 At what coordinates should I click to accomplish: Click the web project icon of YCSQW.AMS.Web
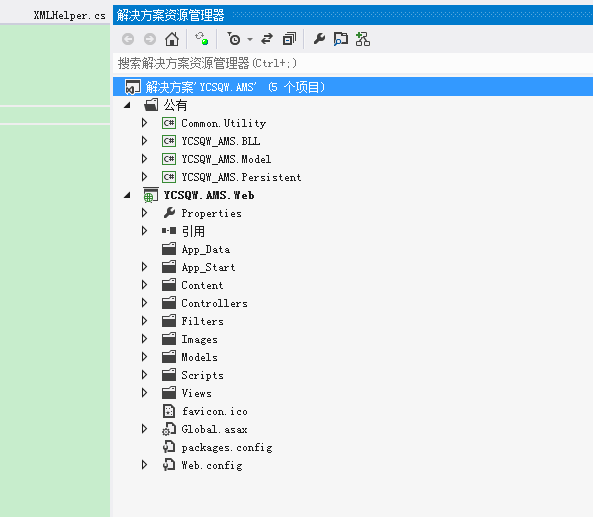coord(151,195)
